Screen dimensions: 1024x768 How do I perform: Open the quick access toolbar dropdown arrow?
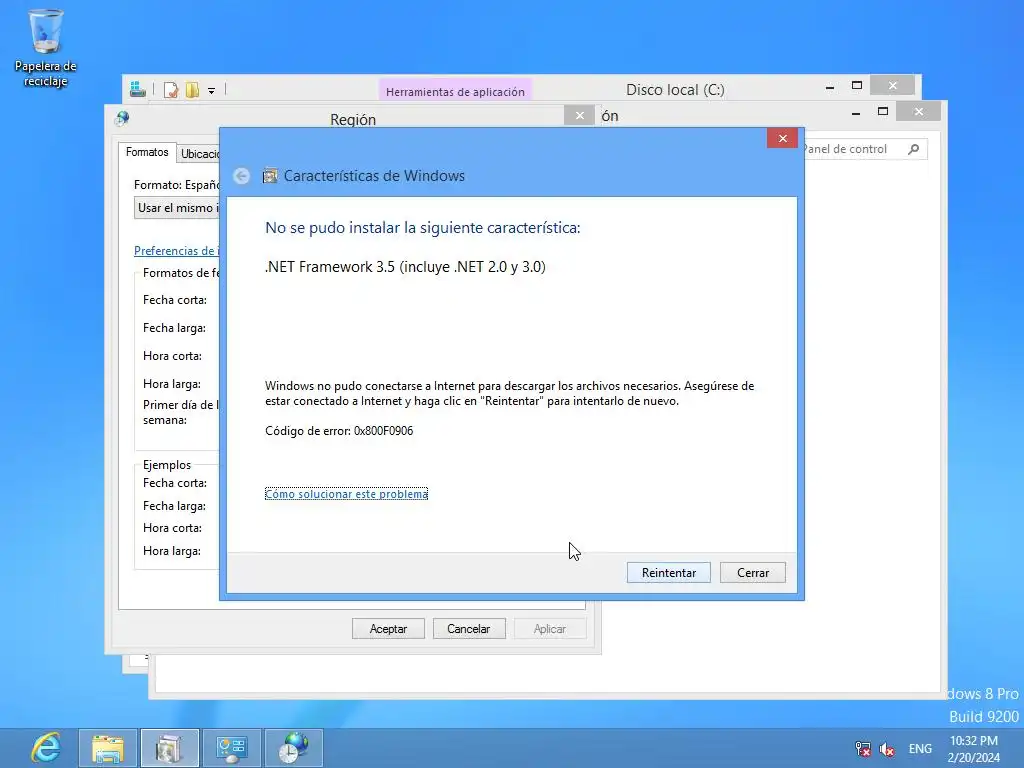pos(212,91)
